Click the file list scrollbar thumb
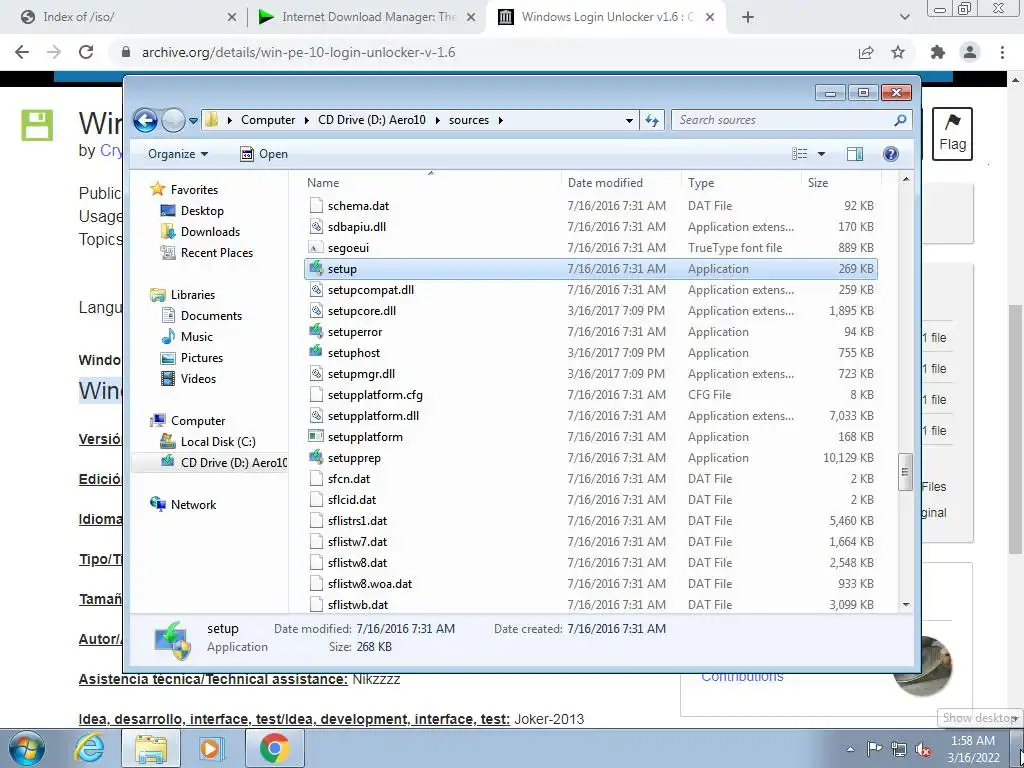The image size is (1024, 768). coord(905,472)
